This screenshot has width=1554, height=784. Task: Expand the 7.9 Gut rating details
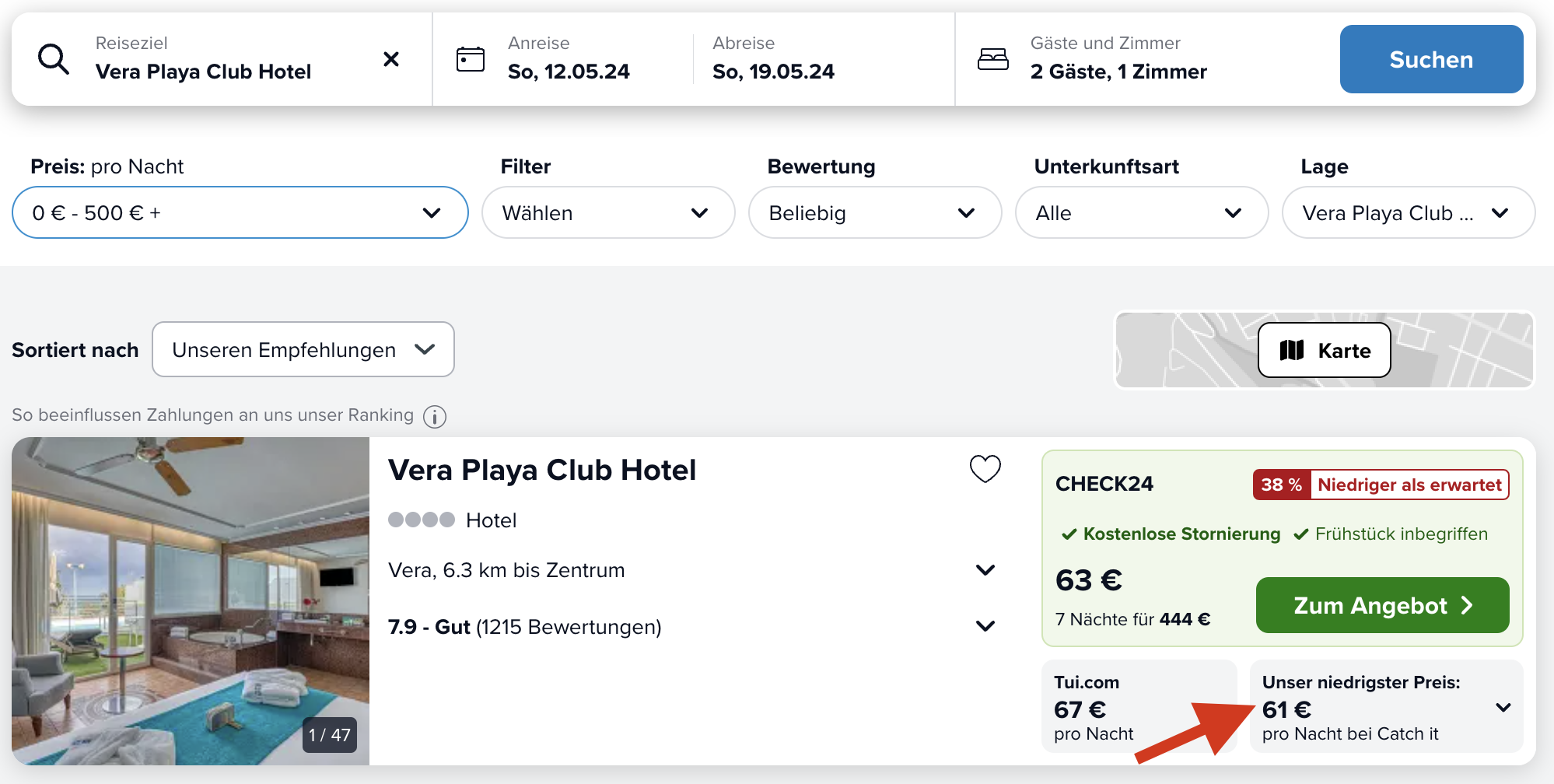pyautogui.click(x=985, y=626)
